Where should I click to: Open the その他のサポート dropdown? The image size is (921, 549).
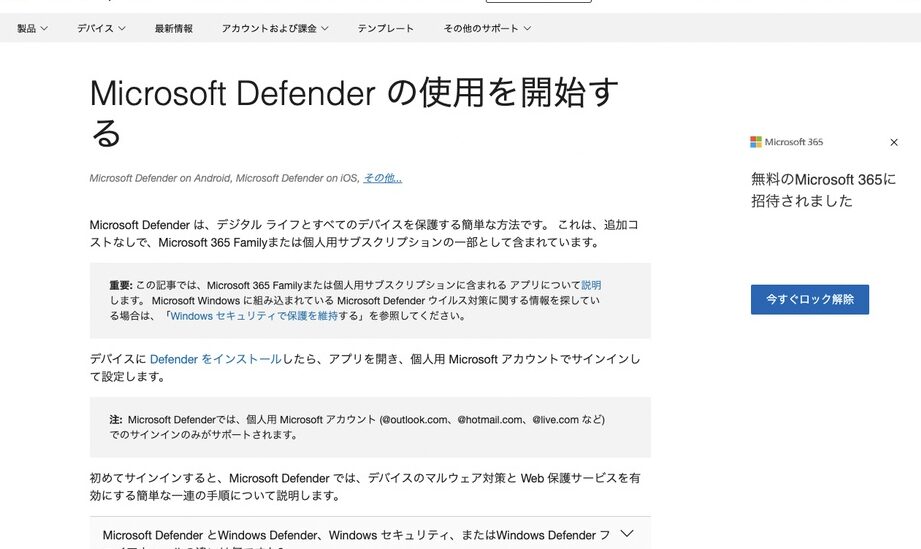[487, 28]
